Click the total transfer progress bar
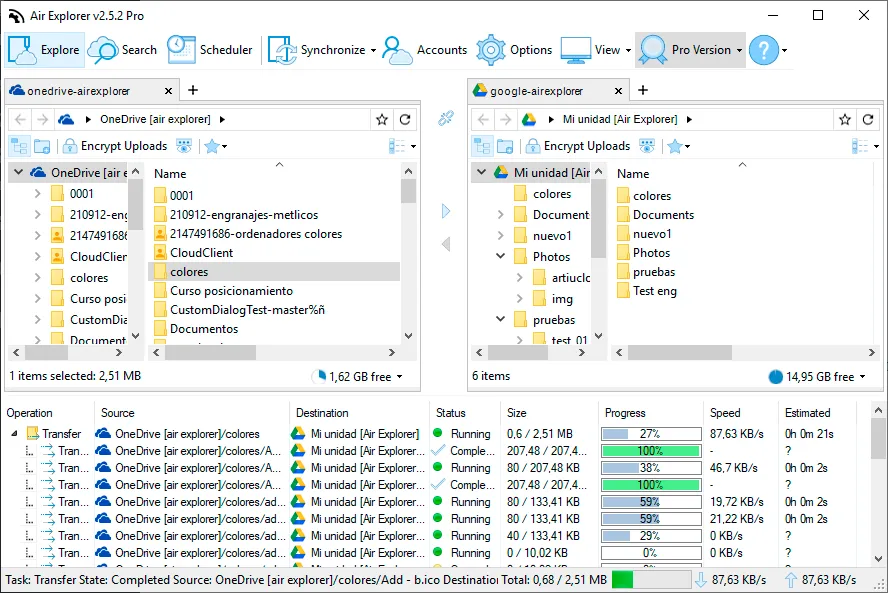The width and height of the screenshot is (888, 593). pos(651,579)
